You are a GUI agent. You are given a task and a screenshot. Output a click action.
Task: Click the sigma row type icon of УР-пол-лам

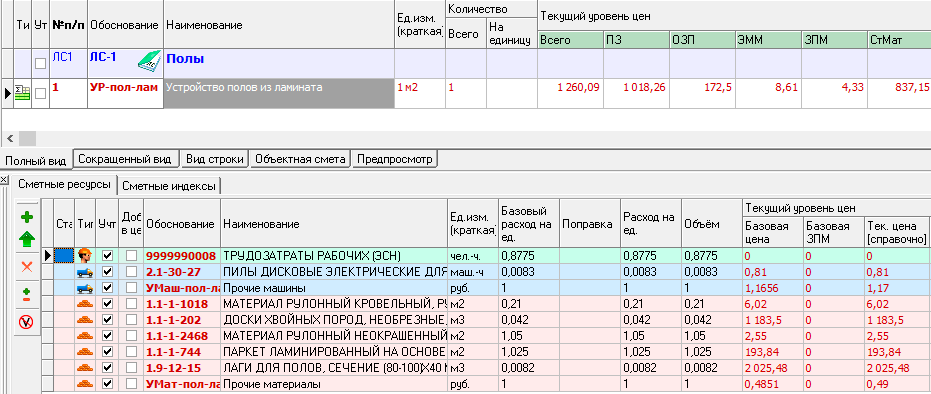coord(22,93)
